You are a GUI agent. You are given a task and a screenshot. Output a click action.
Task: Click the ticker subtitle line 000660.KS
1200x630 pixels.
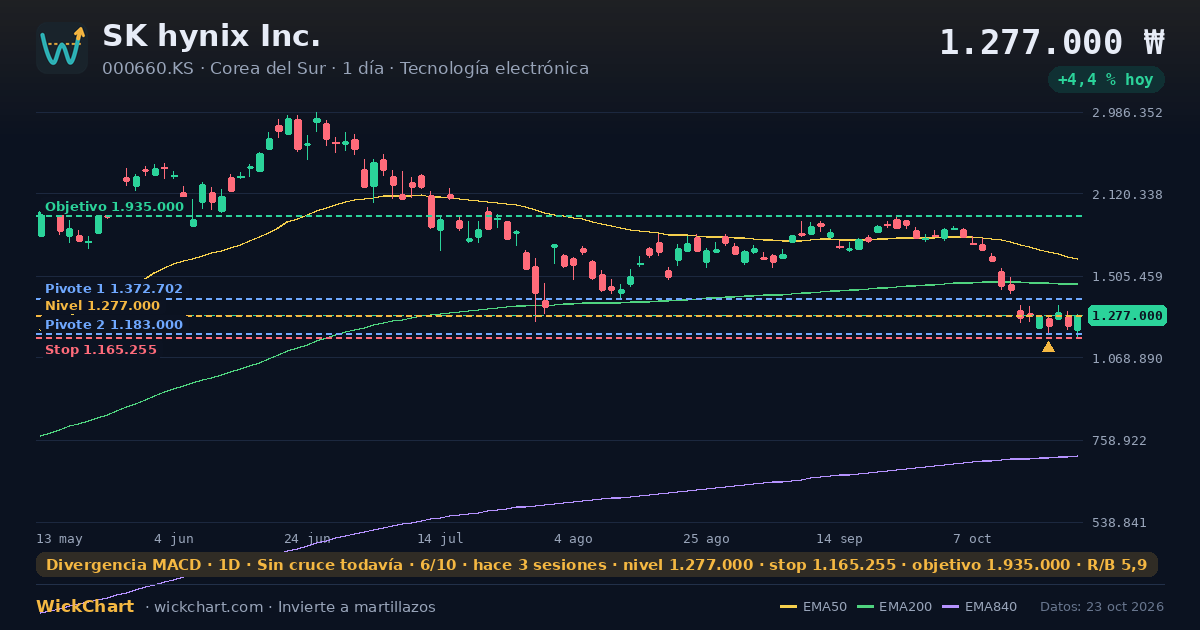point(345,69)
